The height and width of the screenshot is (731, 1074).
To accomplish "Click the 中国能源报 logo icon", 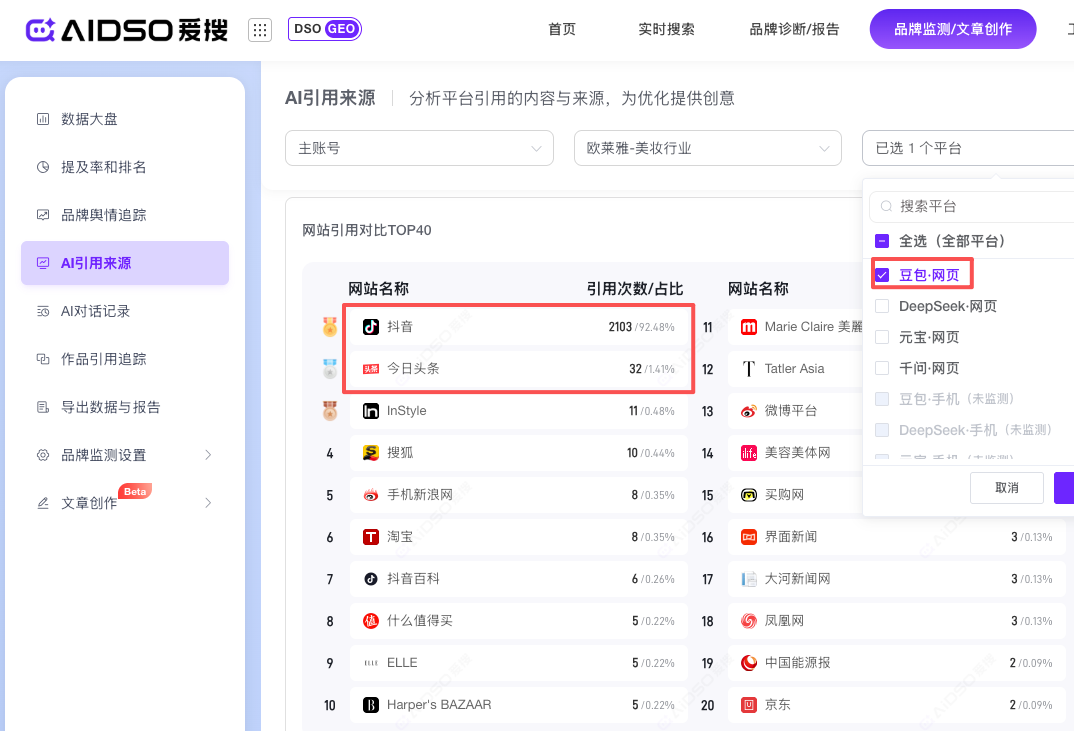I will point(749,662).
